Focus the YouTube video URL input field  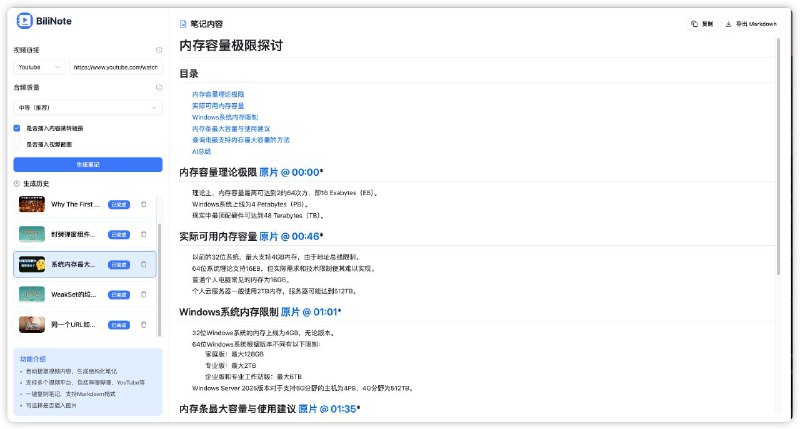click(x=115, y=67)
